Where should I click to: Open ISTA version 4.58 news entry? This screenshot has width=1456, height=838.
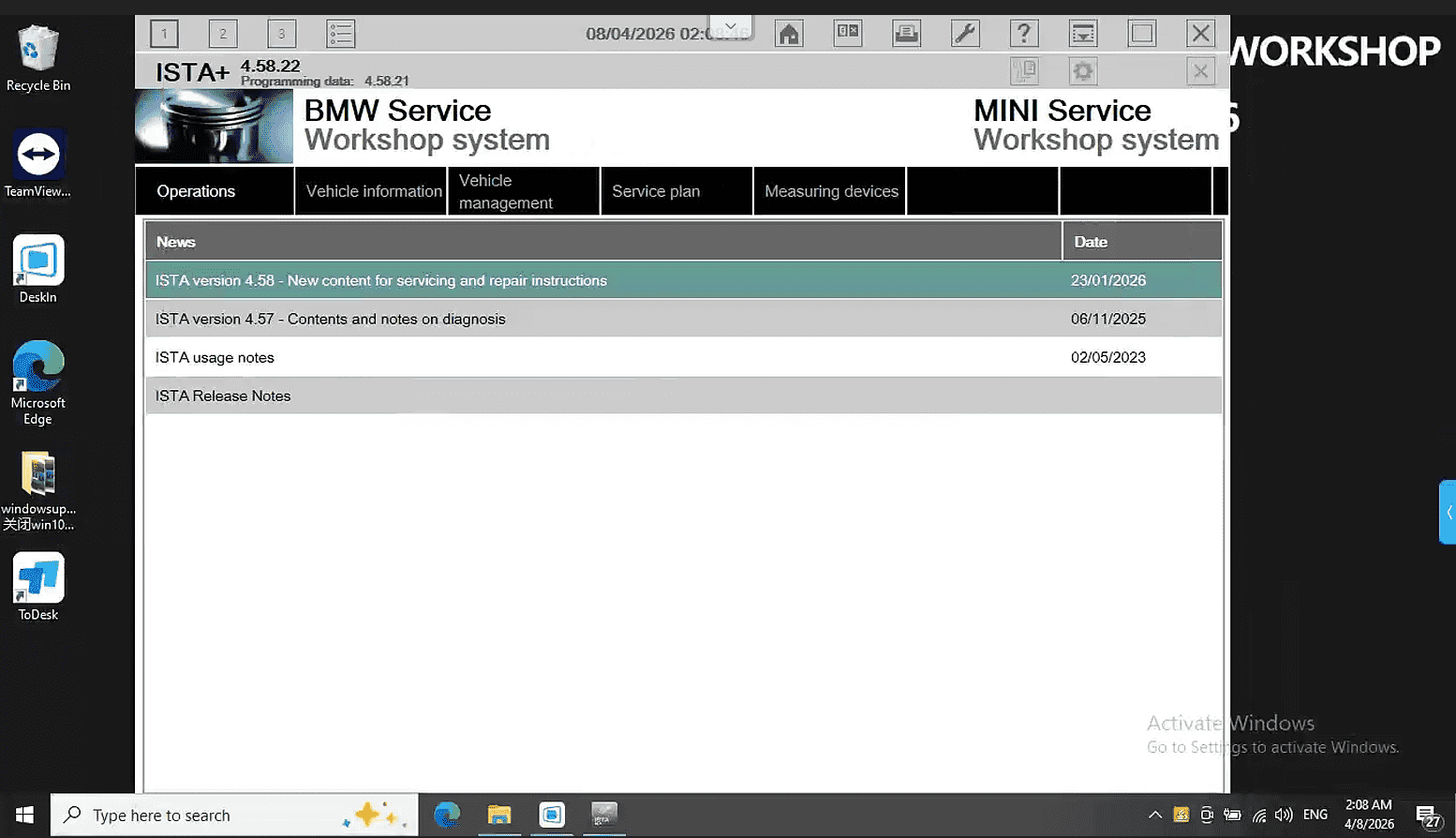tap(381, 280)
